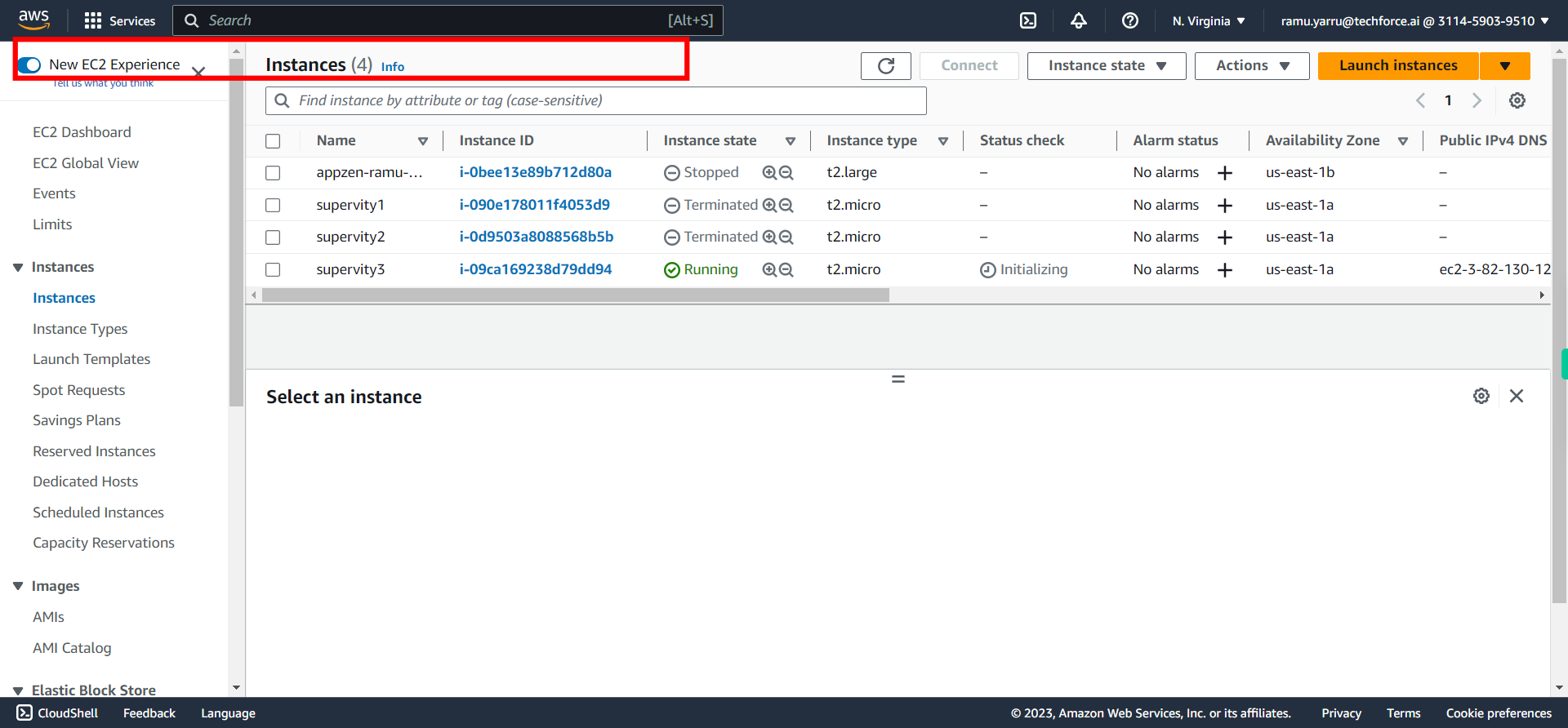This screenshot has width=1568, height=728.
Task: Click Launch instances button
Action: tap(1398, 65)
